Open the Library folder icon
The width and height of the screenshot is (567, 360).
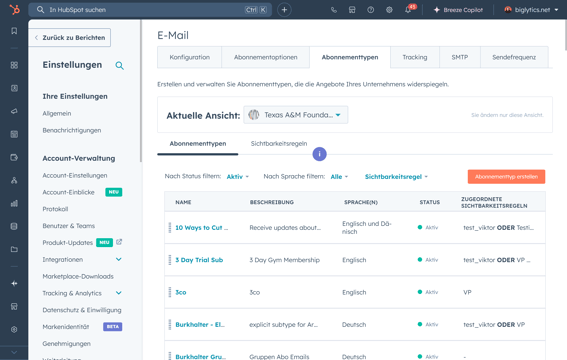[x=14, y=249]
